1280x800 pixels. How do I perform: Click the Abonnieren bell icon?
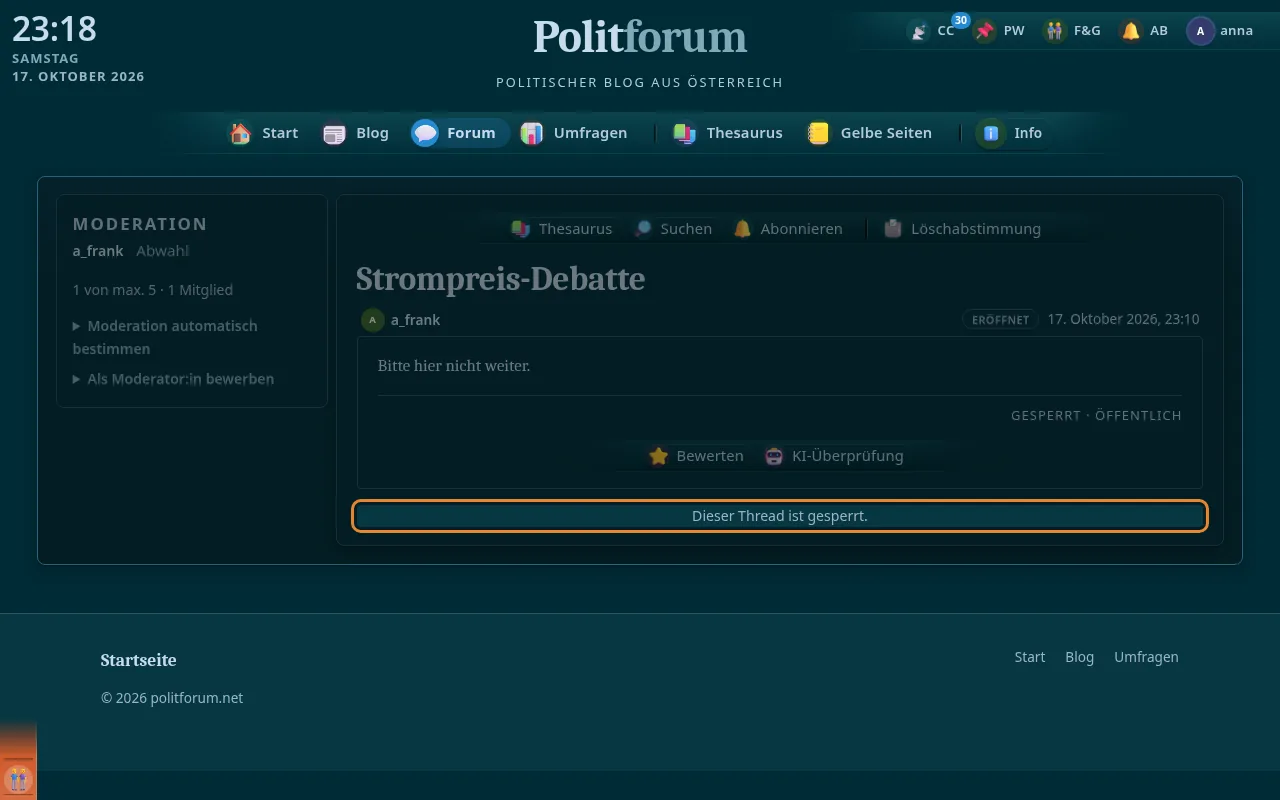pos(742,229)
